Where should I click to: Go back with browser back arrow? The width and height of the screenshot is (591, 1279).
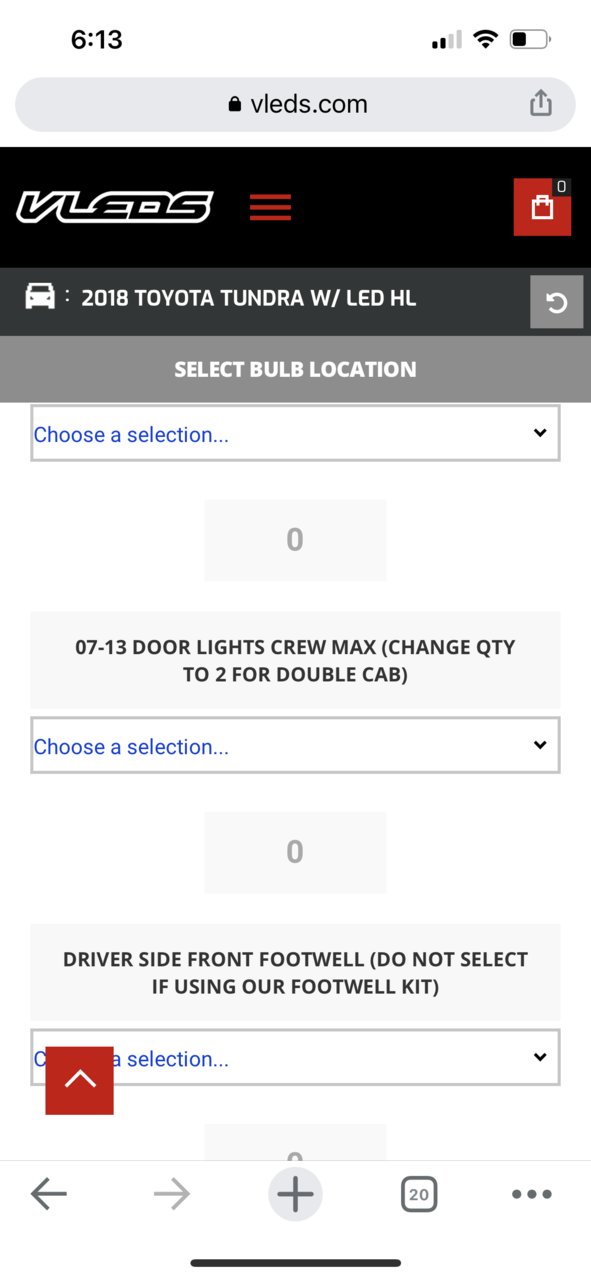48,1194
